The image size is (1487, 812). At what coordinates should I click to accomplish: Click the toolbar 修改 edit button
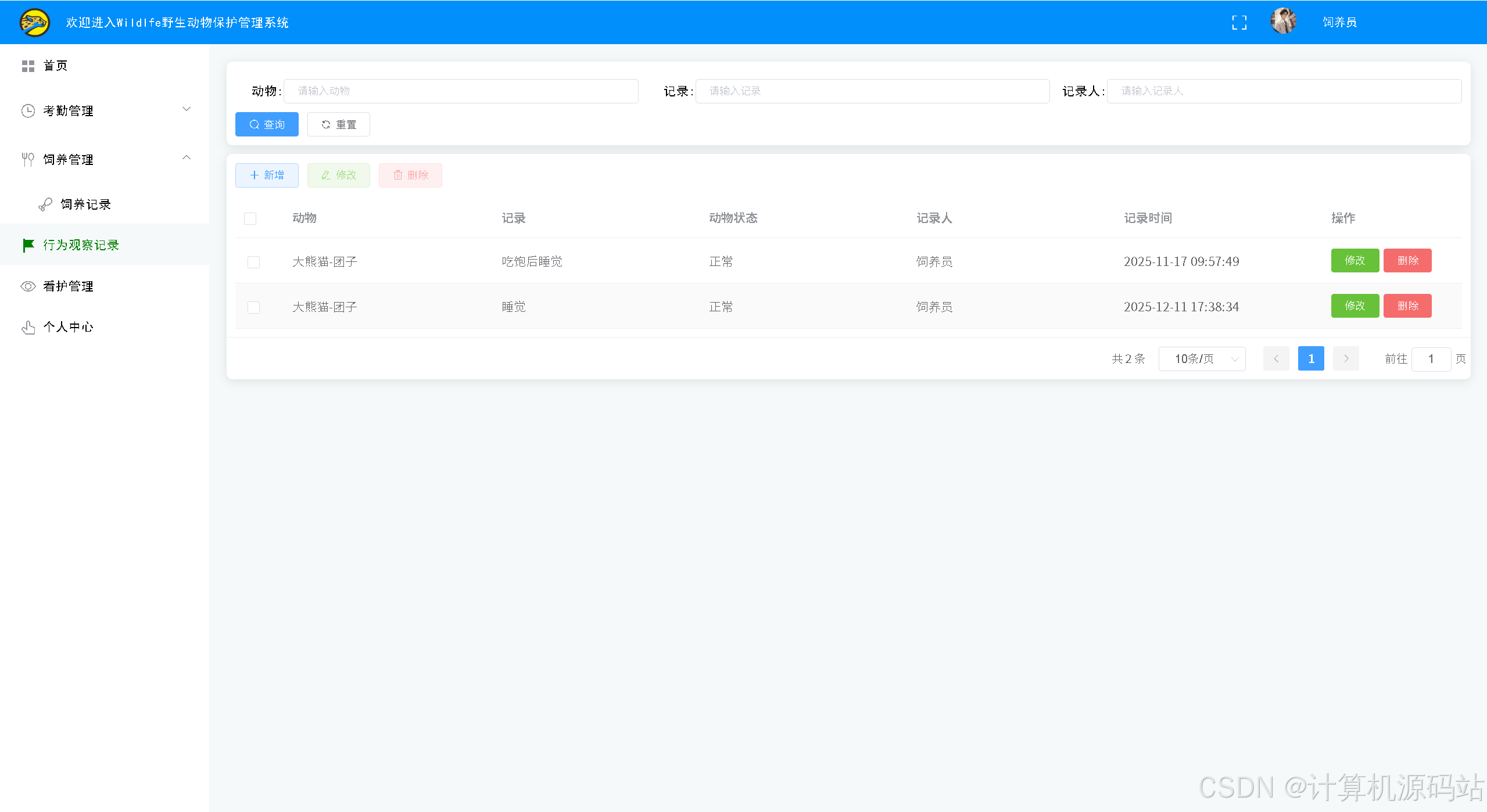tap(339, 175)
